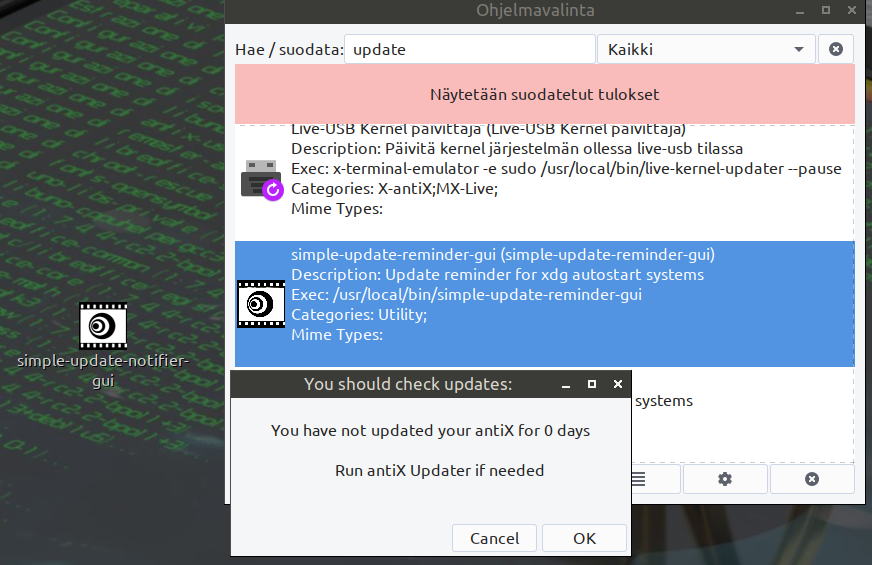Select the simple-update-reminder-gui entry description
Screen dimensions: 872x565
tap(497, 275)
